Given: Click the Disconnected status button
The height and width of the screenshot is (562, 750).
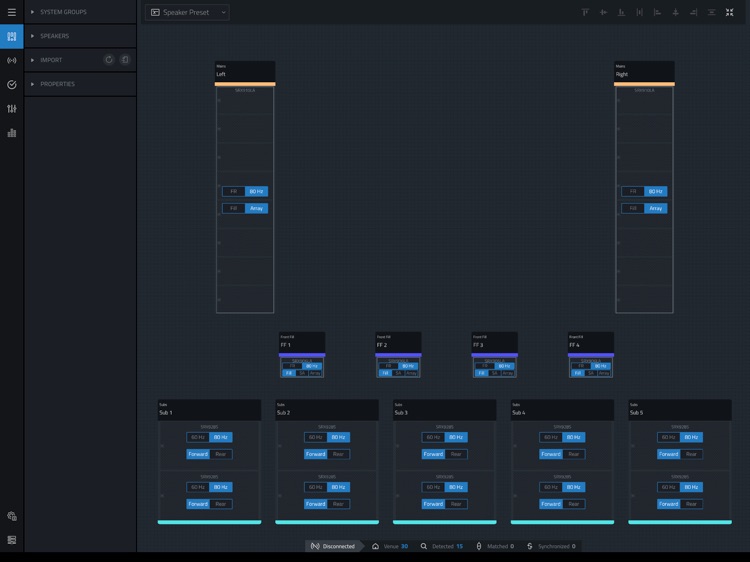Looking at the screenshot, I should pos(333,546).
